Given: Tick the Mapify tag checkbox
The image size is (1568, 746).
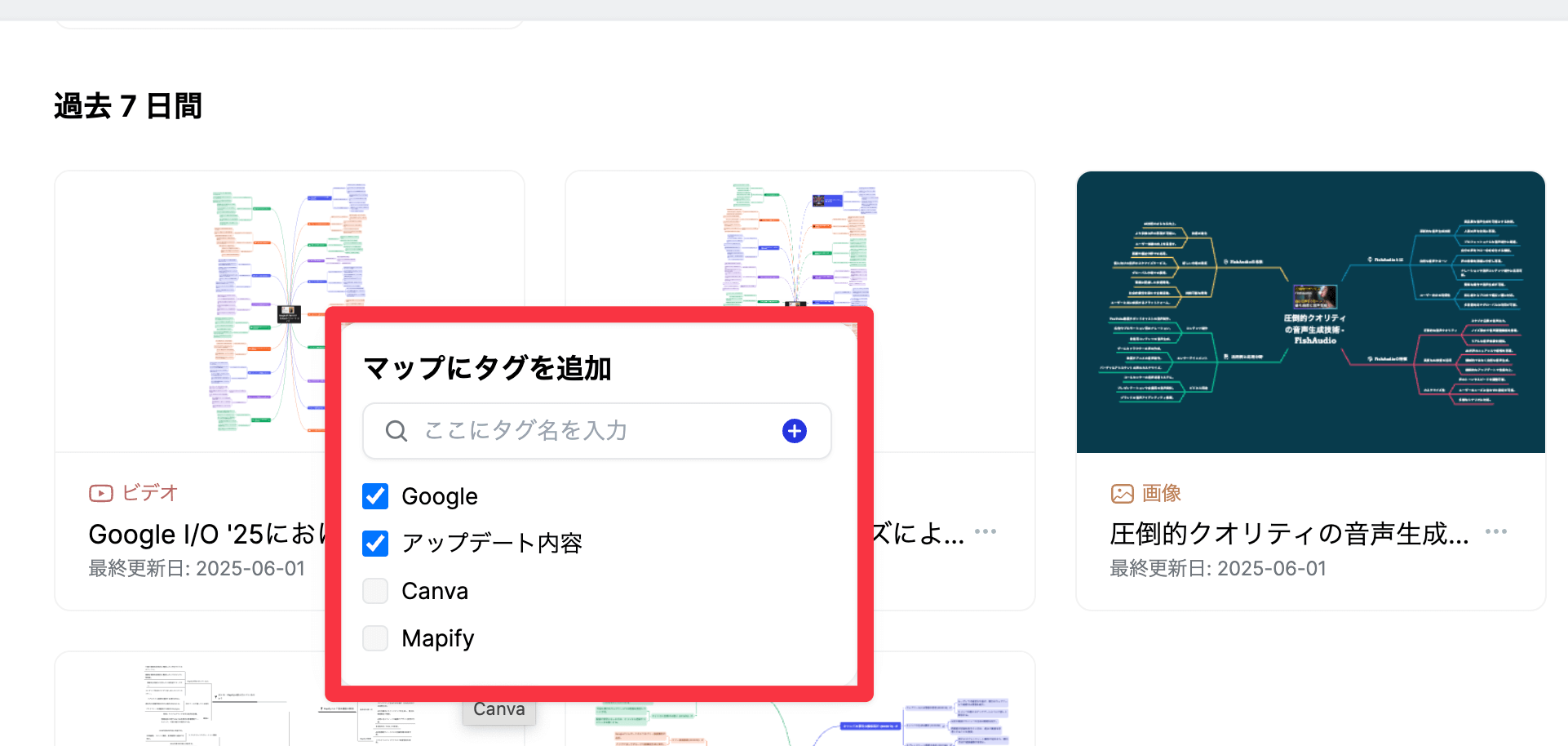Looking at the screenshot, I should pos(375,638).
